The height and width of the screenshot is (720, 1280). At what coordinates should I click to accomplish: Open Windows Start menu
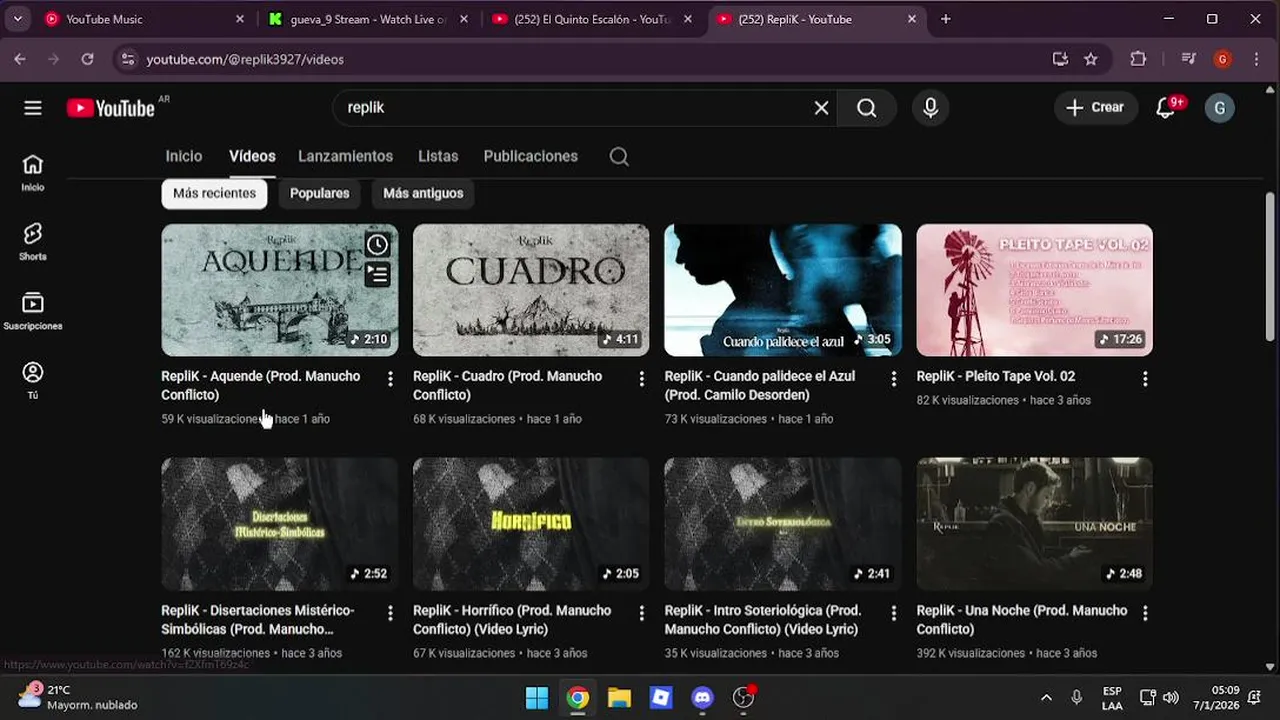pos(537,697)
